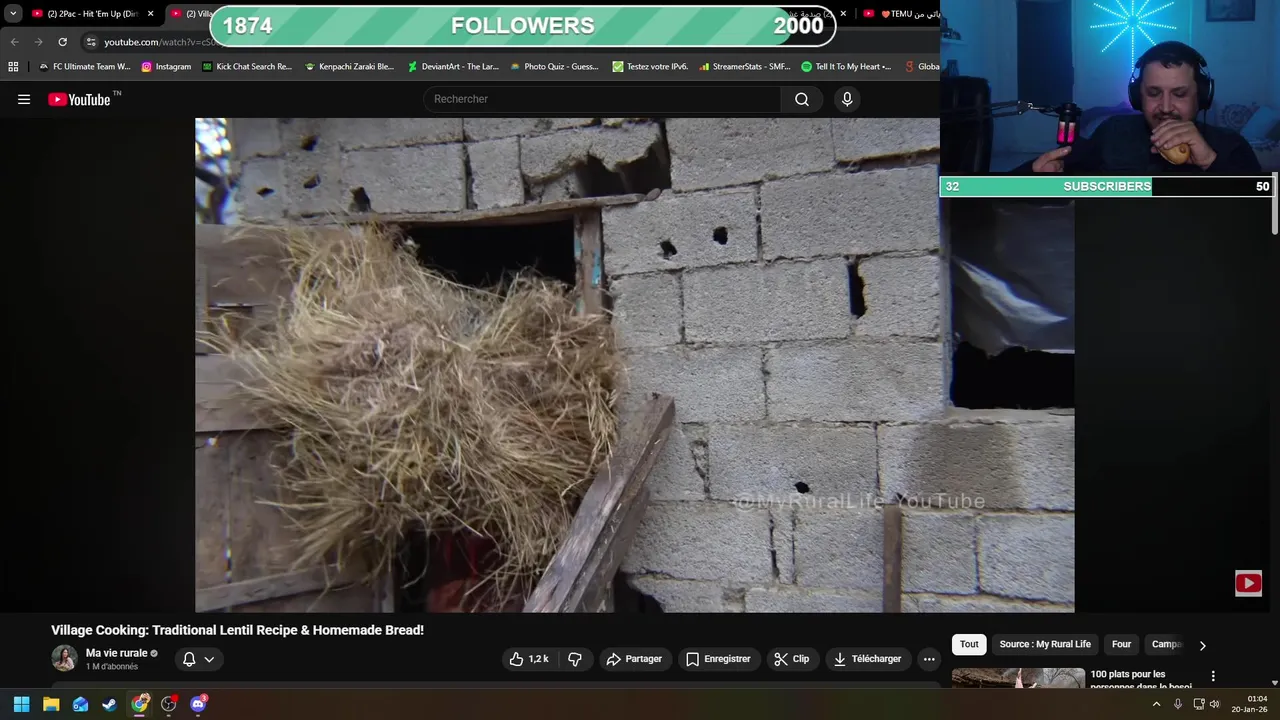The height and width of the screenshot is (720, 1280).
Task: Create a clip with Clip button
Action: click(x=791, y=659)
